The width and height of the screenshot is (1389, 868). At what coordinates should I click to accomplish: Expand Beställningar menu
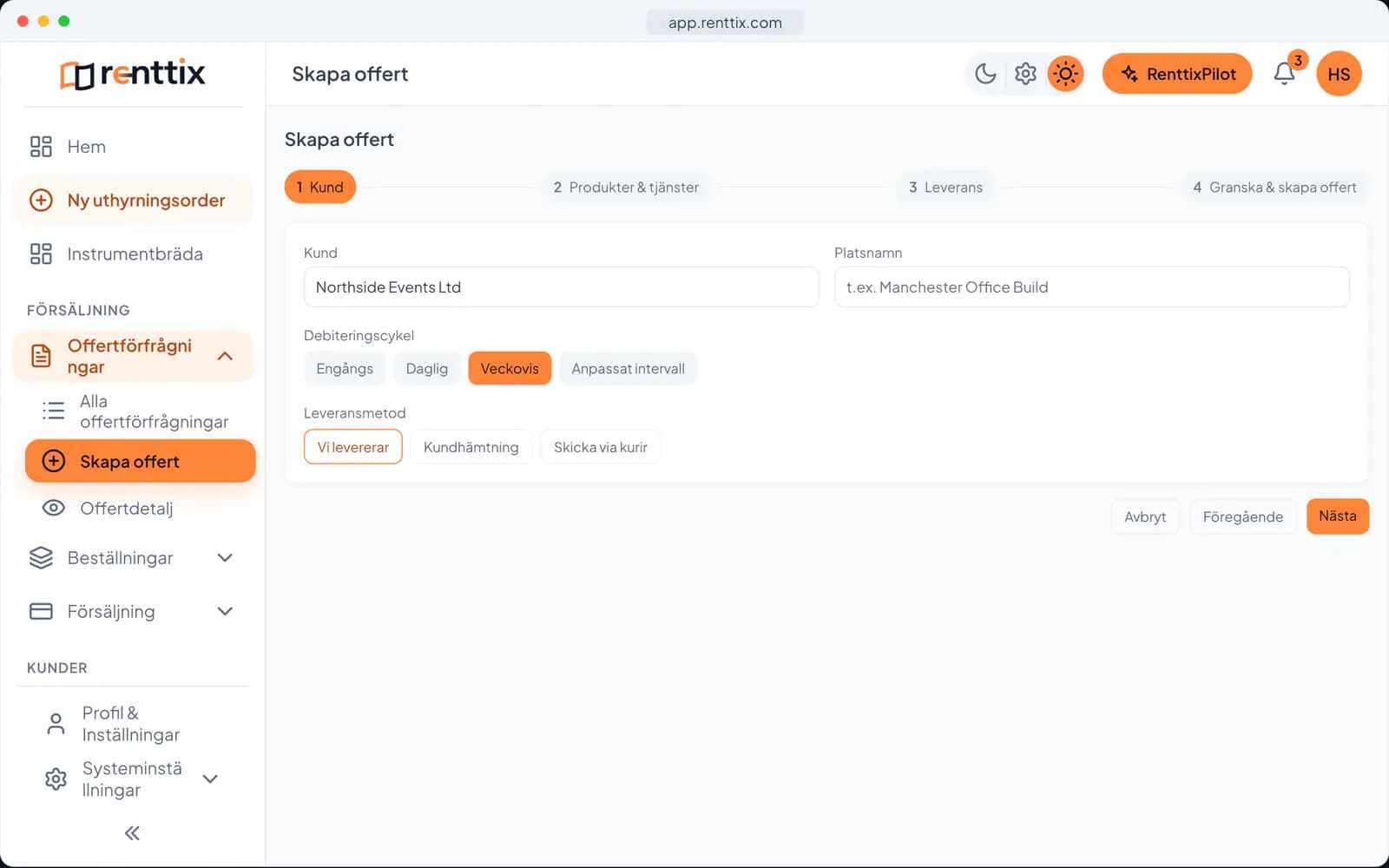(x=133, y=558)
